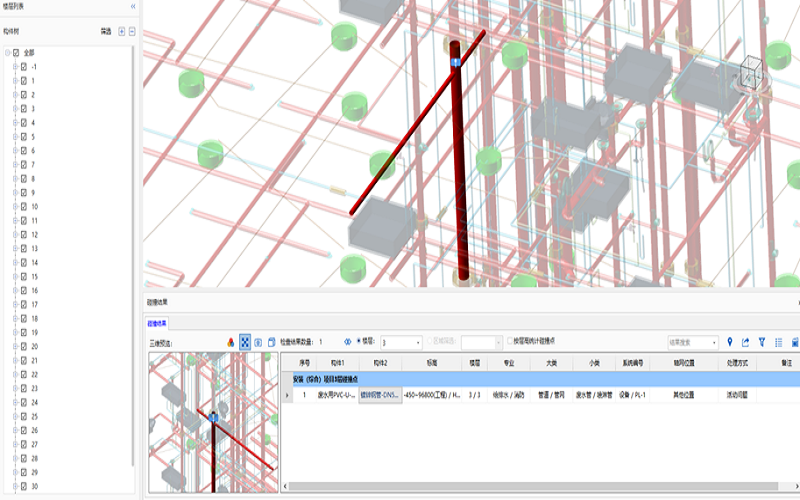
Task: Click the third icon beside 三维预览
Action: coord(258,342)
